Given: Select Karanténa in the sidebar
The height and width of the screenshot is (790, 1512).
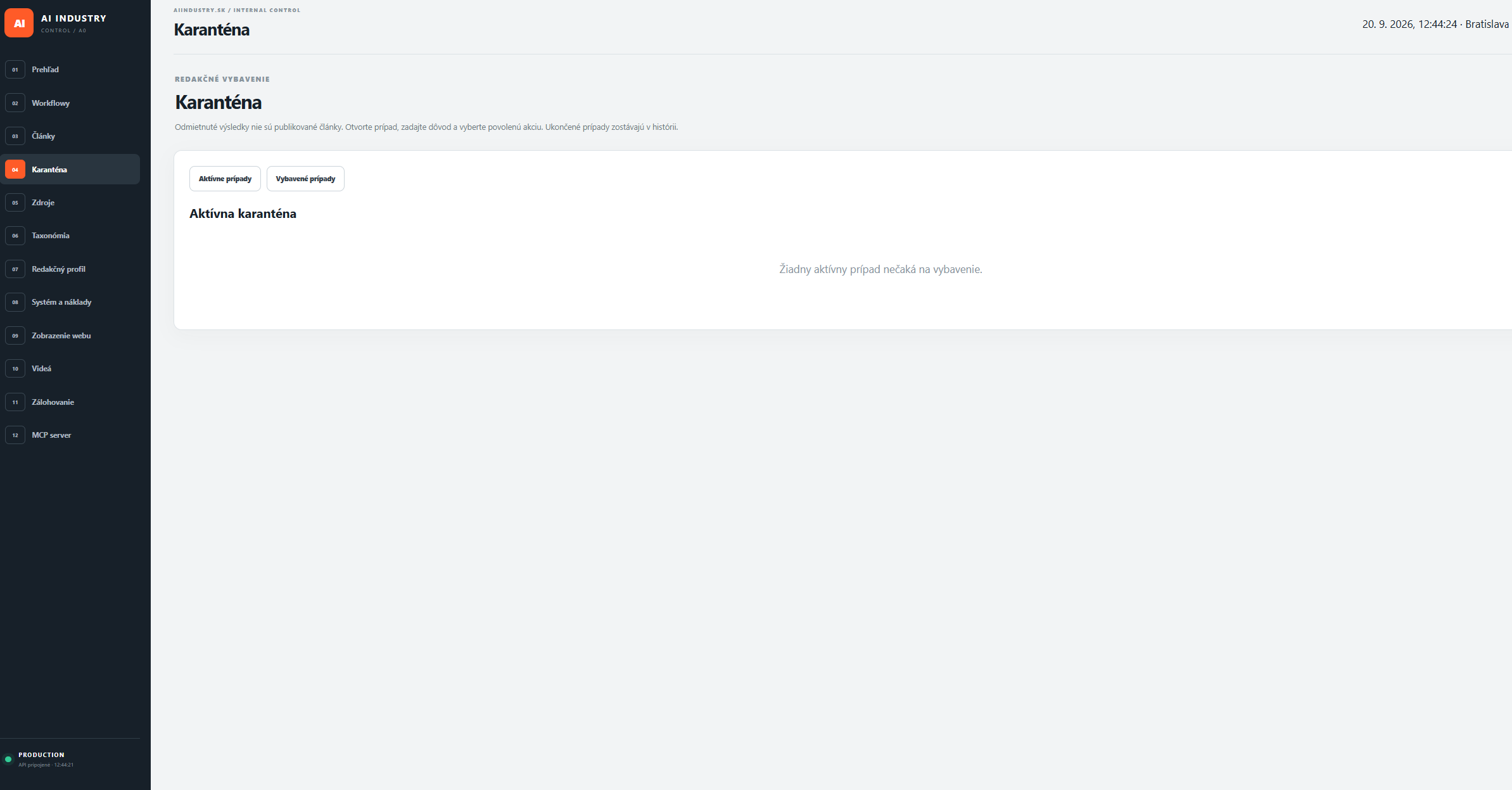Looking at the screenshot, I should click(70, 169).
